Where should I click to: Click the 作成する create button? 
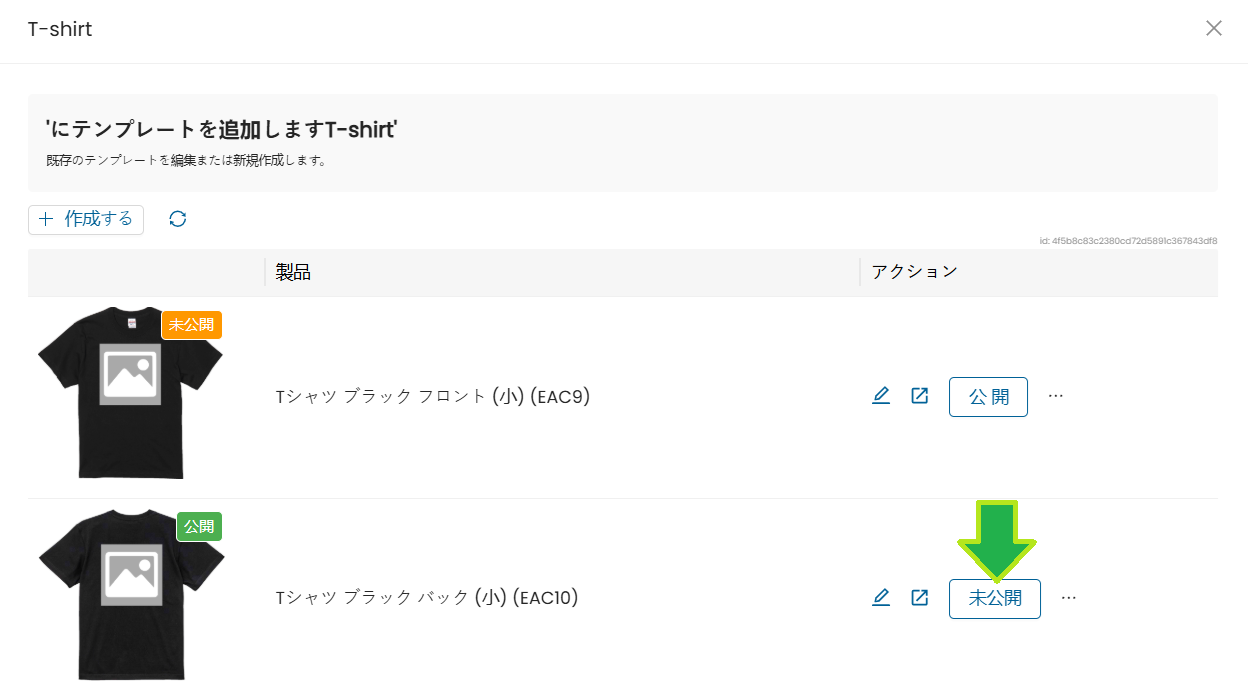86,219
